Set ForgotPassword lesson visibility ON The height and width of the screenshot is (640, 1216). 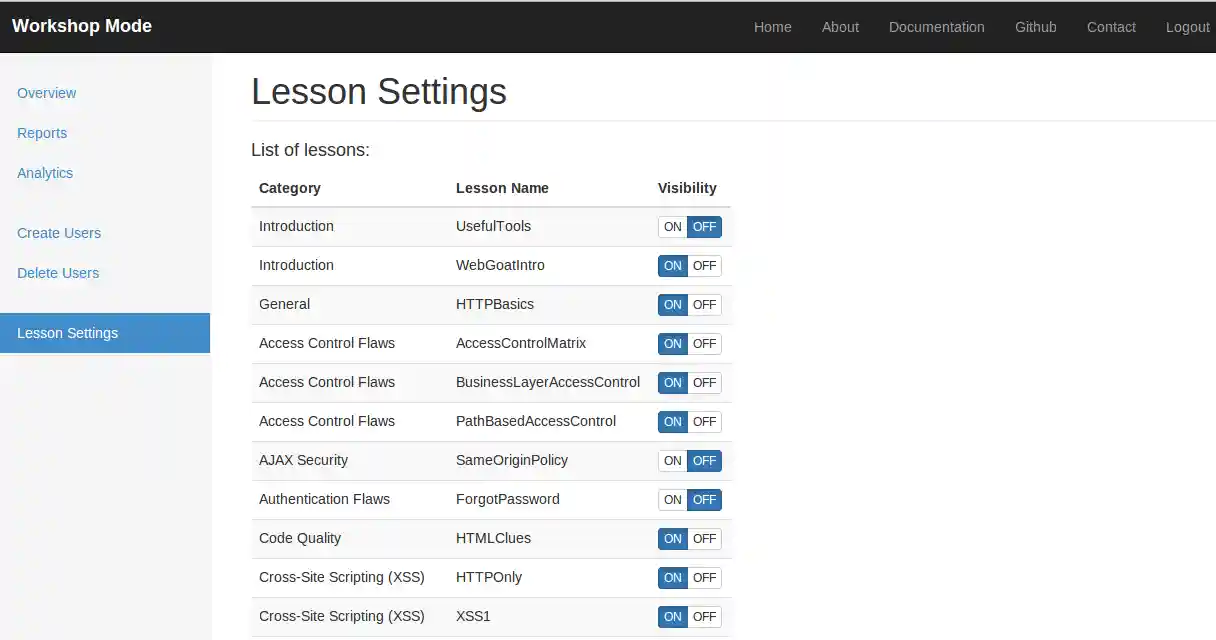(672, 500)
